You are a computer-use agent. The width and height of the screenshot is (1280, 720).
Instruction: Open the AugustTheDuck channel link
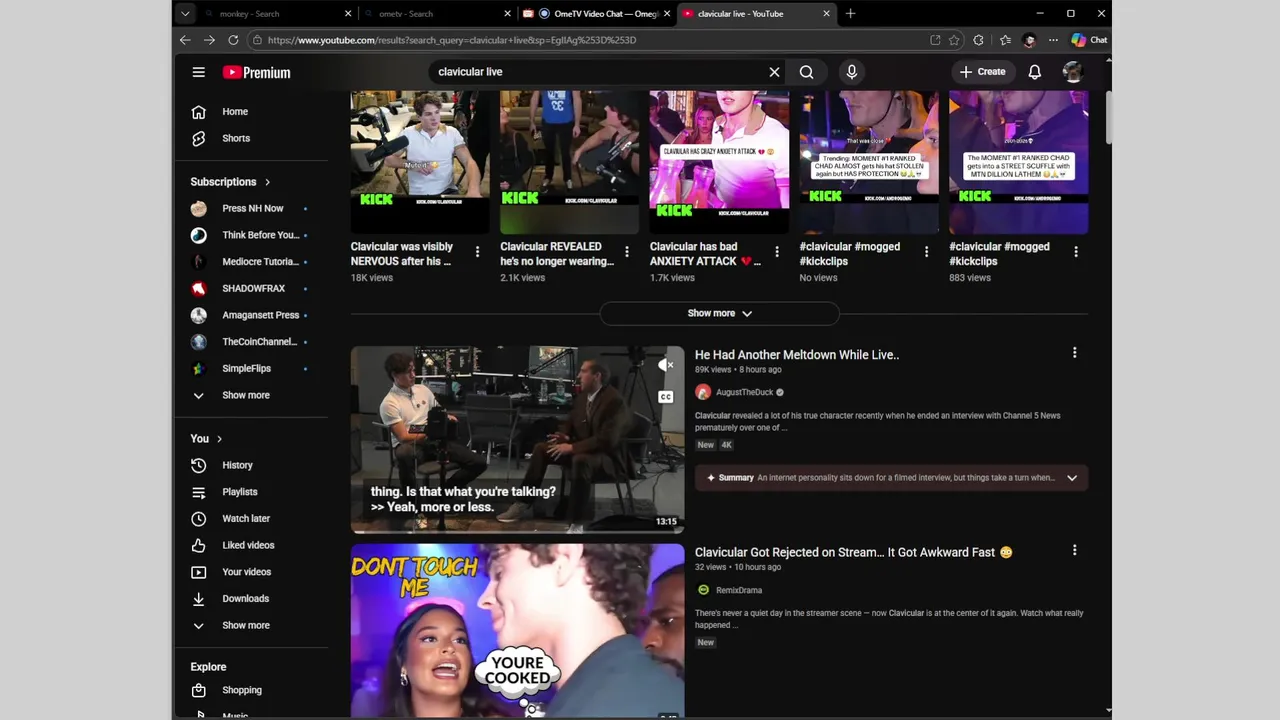point(744,393)
